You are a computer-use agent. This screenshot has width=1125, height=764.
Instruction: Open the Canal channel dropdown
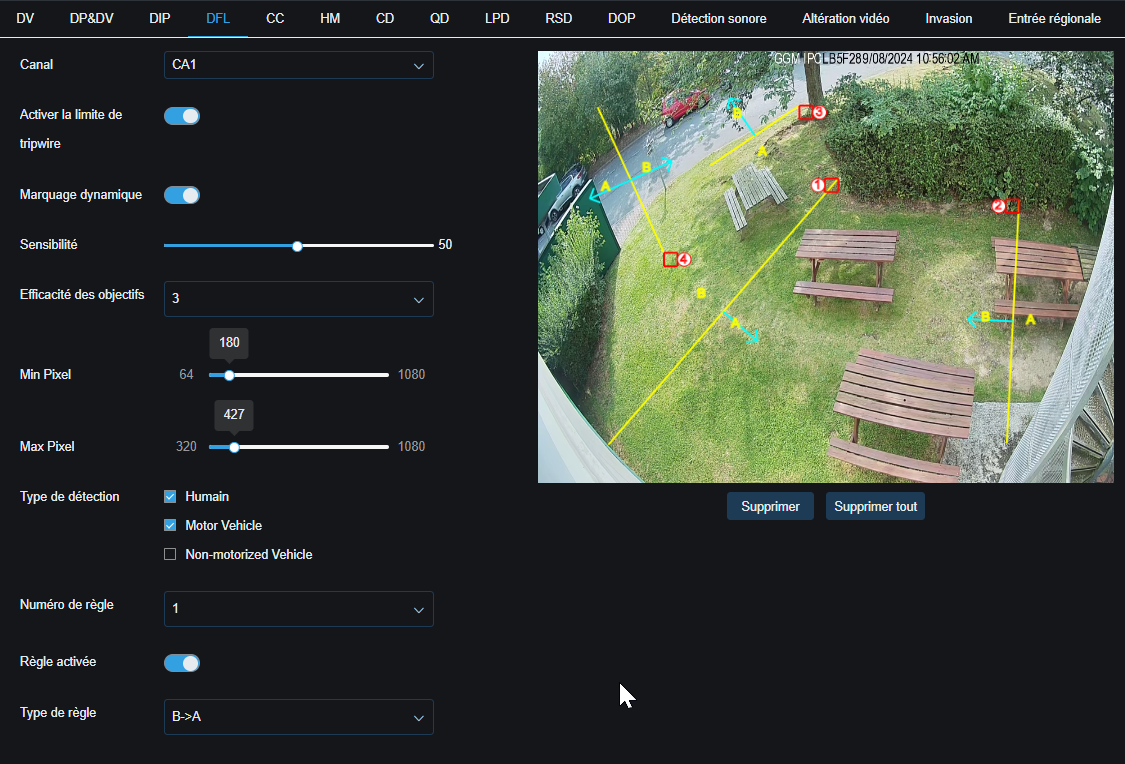click(298, 64)
